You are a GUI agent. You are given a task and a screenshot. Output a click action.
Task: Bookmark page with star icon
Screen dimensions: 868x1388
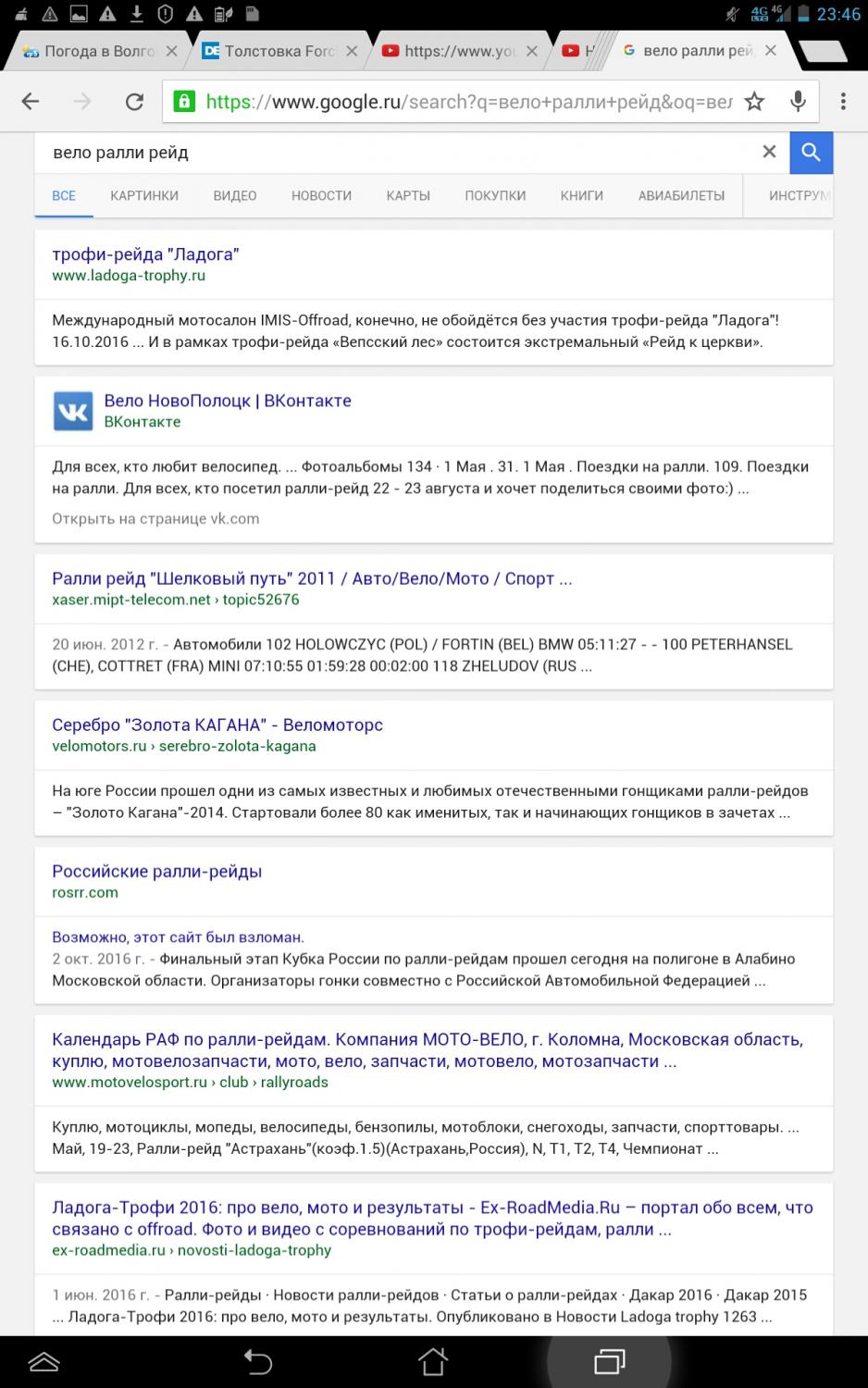[755, 102]
